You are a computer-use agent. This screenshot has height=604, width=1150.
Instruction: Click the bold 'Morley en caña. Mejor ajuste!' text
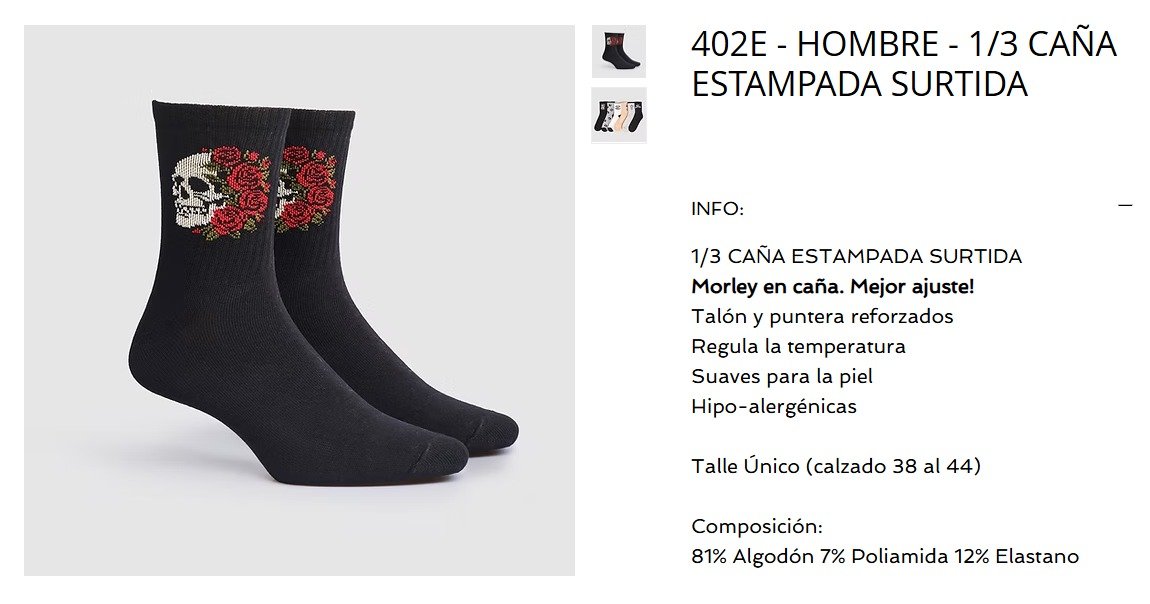[832, 287]
